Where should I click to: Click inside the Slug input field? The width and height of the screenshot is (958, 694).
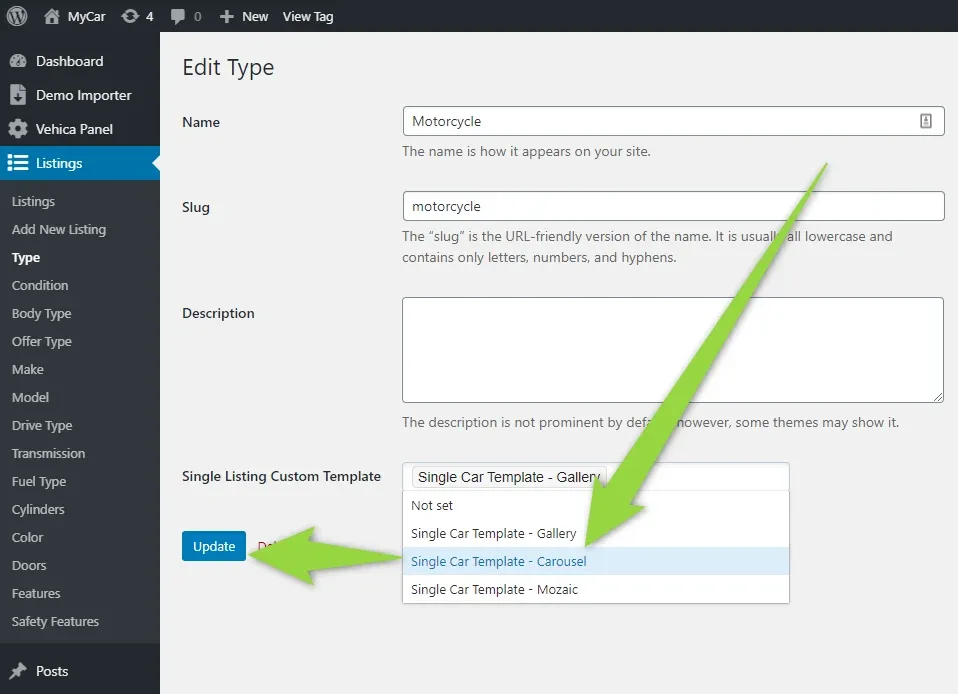[x=673, y=206]
